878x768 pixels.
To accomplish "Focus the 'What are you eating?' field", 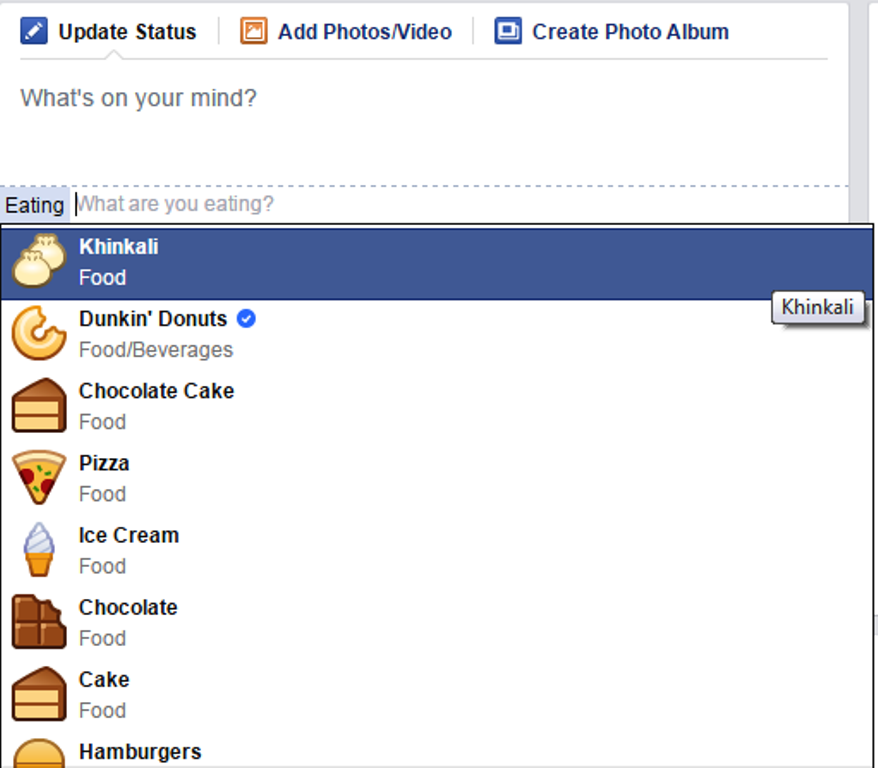I will [459, 204].
